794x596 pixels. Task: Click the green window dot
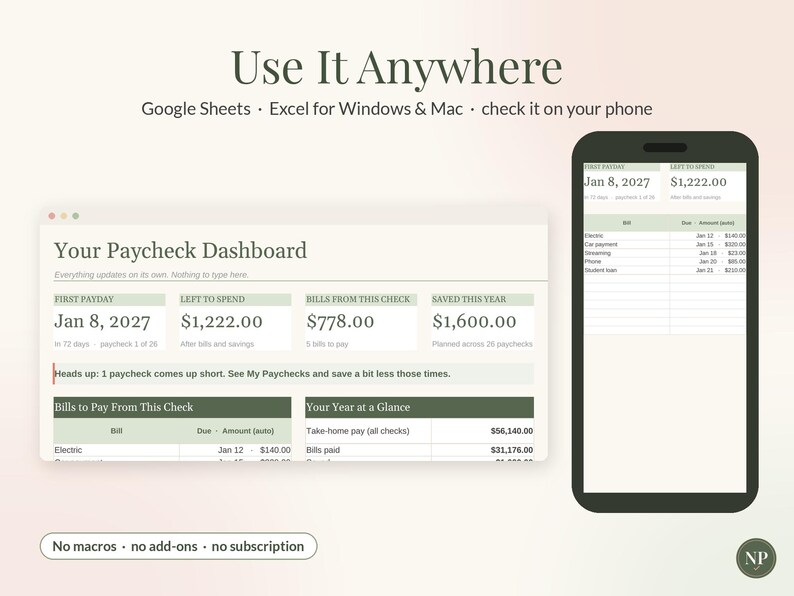[75, 216]
